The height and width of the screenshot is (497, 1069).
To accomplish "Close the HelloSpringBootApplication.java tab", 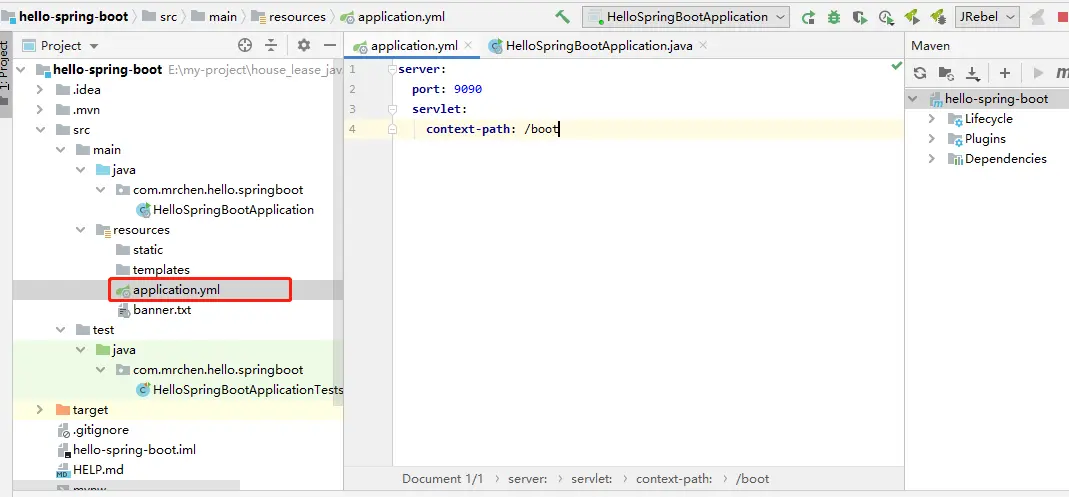I will click(x=704, y=45).
